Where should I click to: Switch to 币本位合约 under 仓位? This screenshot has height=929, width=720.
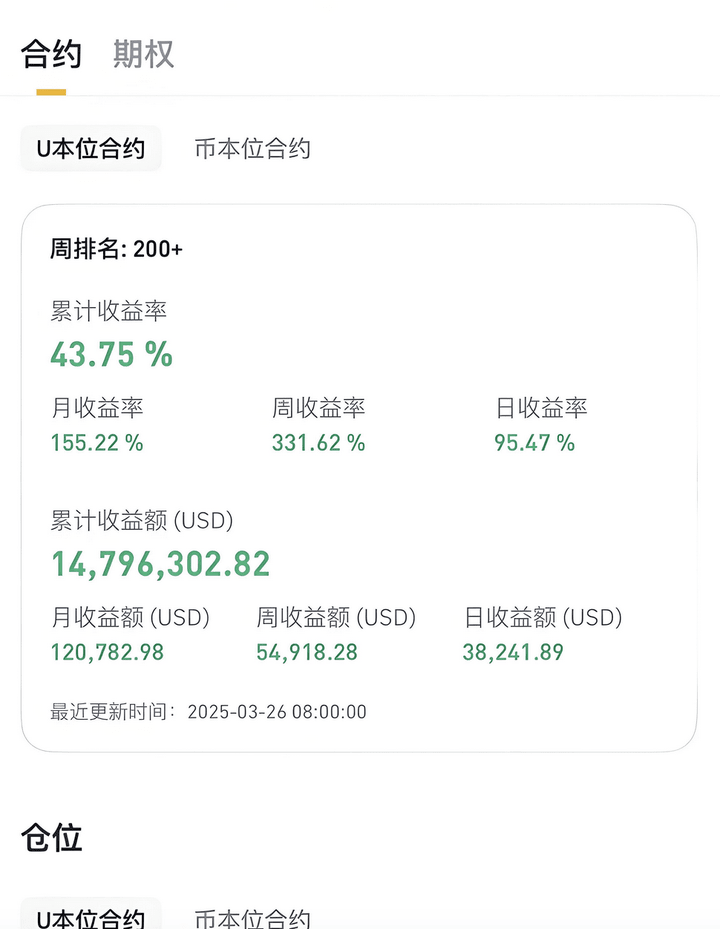tap(252, 918)
